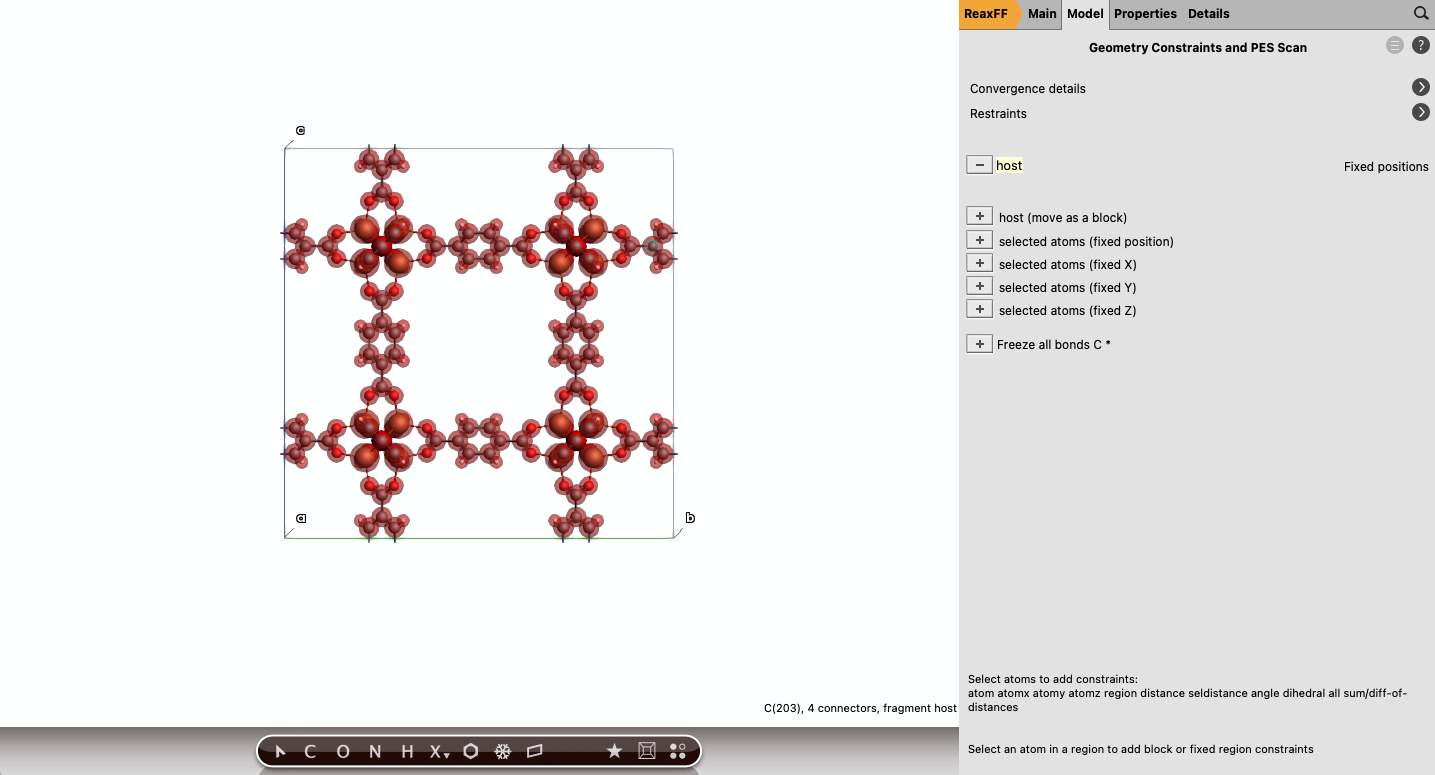The width and height of the screenshot is (1435, 775).
Task: Open the X element dropdown
Action: point(437,751)
